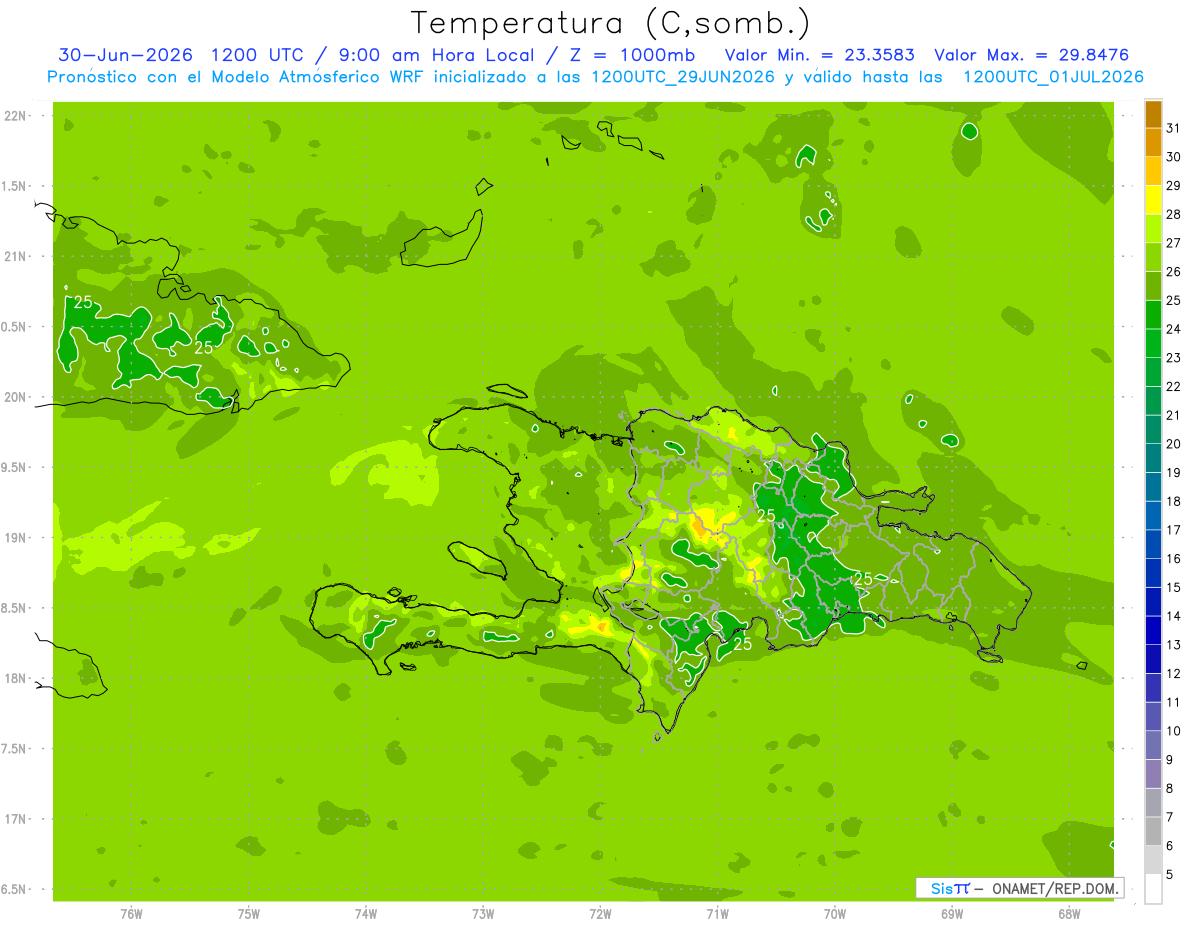Pick the dark green legend swatch between 24 and 25
Image resolution: width=1200 pixels, height=927 pixels.
(x=1153, y=315)
